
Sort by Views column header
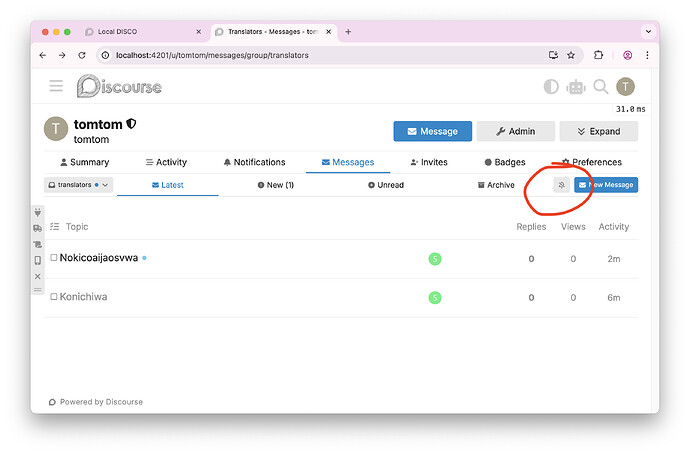[573, 227]
